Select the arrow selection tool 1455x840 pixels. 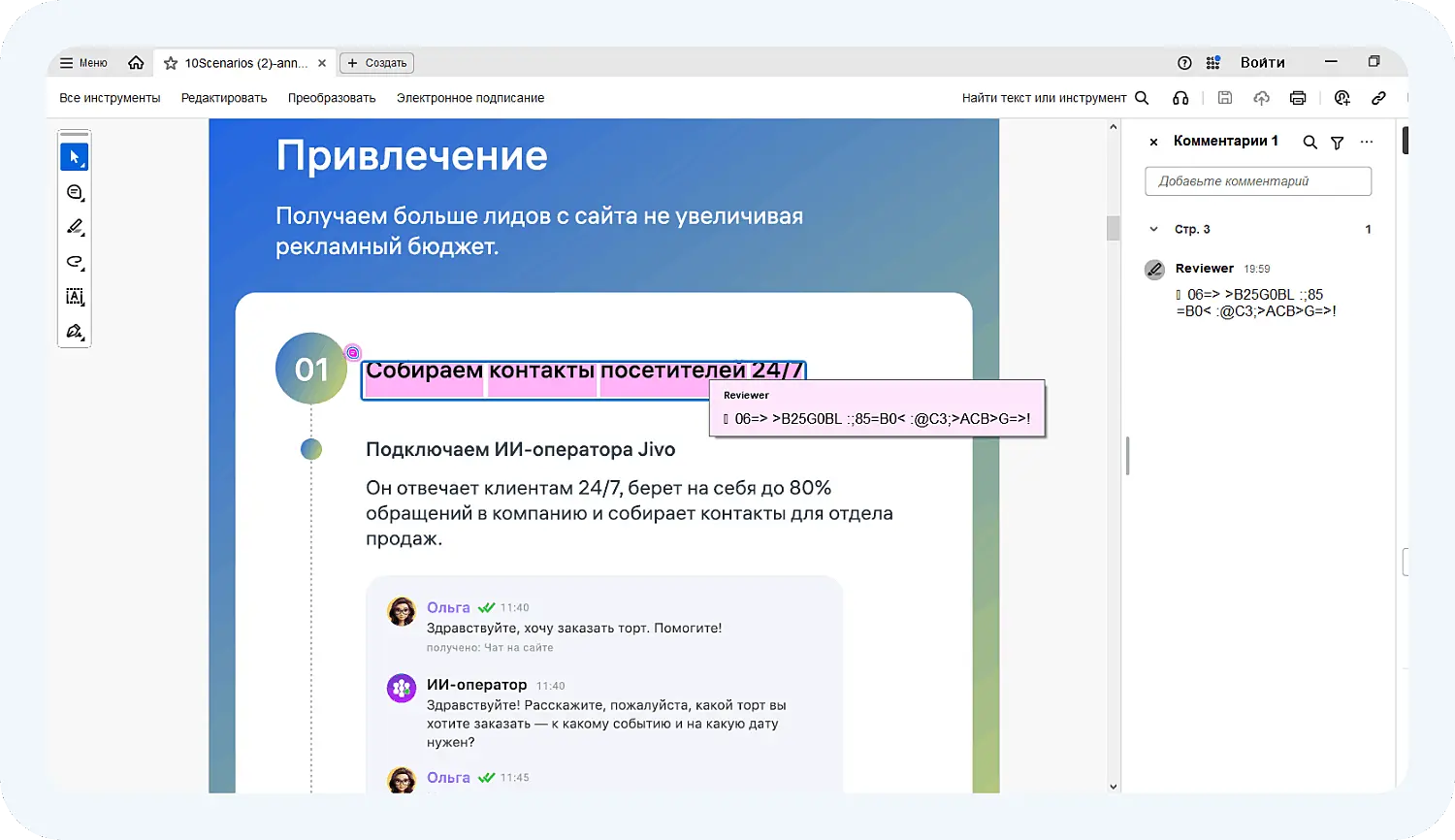[75, 157]
